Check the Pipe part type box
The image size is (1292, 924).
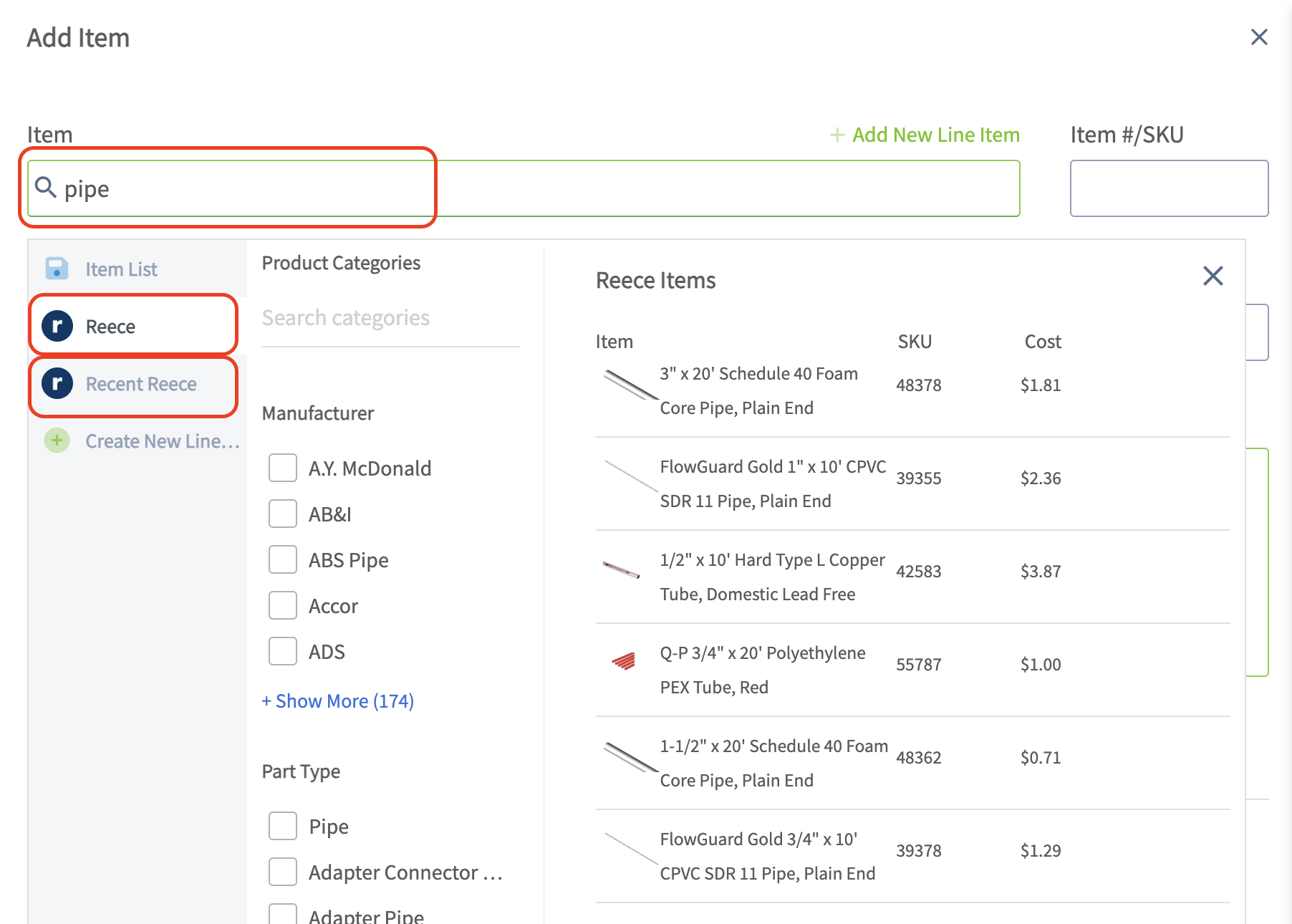tap(283, 826)
